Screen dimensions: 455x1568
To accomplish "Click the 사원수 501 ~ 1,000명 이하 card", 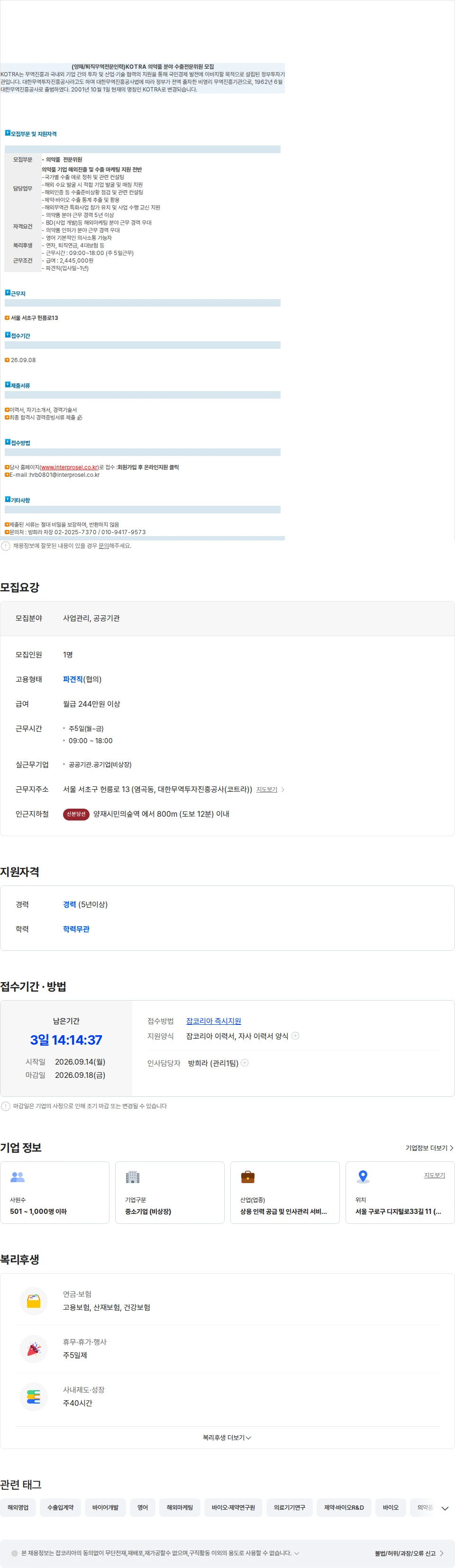I will tap(55, 1193).
